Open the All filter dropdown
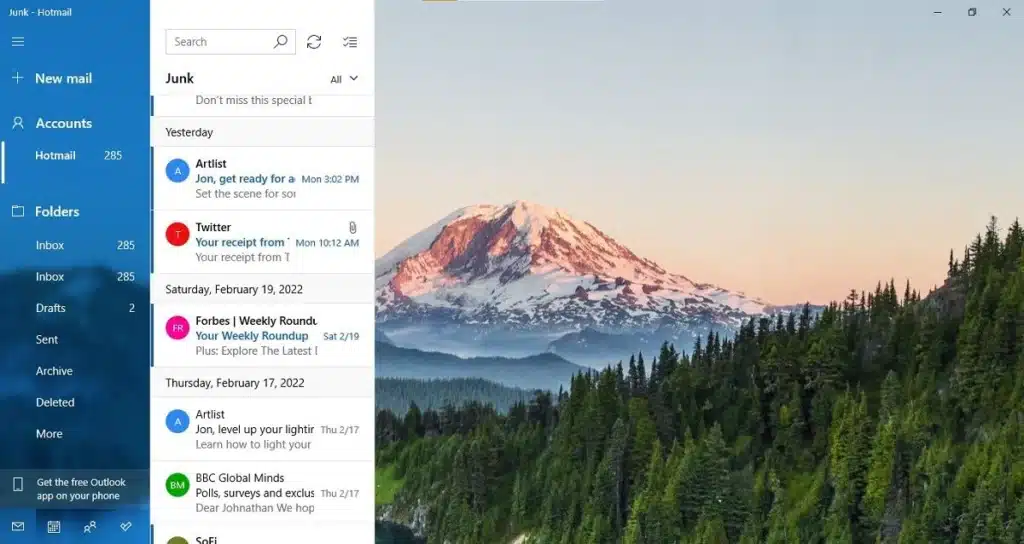1024x544 pixels. tap(344, 79)
